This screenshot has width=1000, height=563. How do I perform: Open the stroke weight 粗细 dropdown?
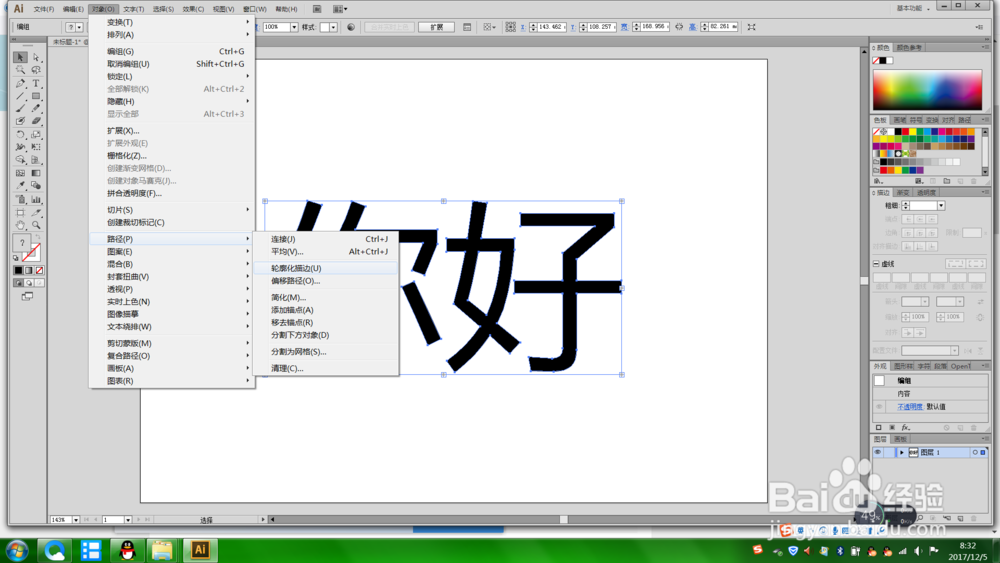coord(941,206)
